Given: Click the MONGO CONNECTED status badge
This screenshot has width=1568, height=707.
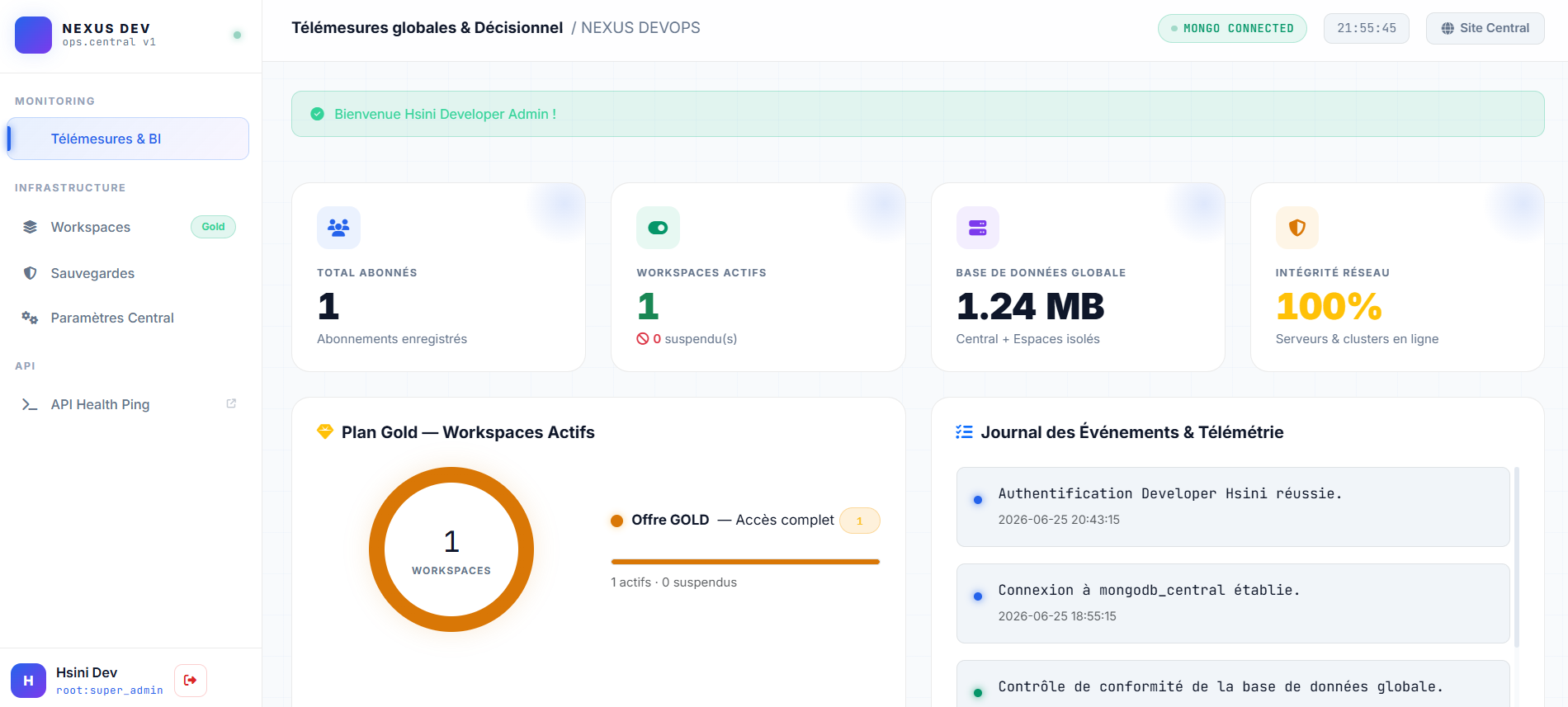Looking at the screenshot, I should (x=1232, y=28).
